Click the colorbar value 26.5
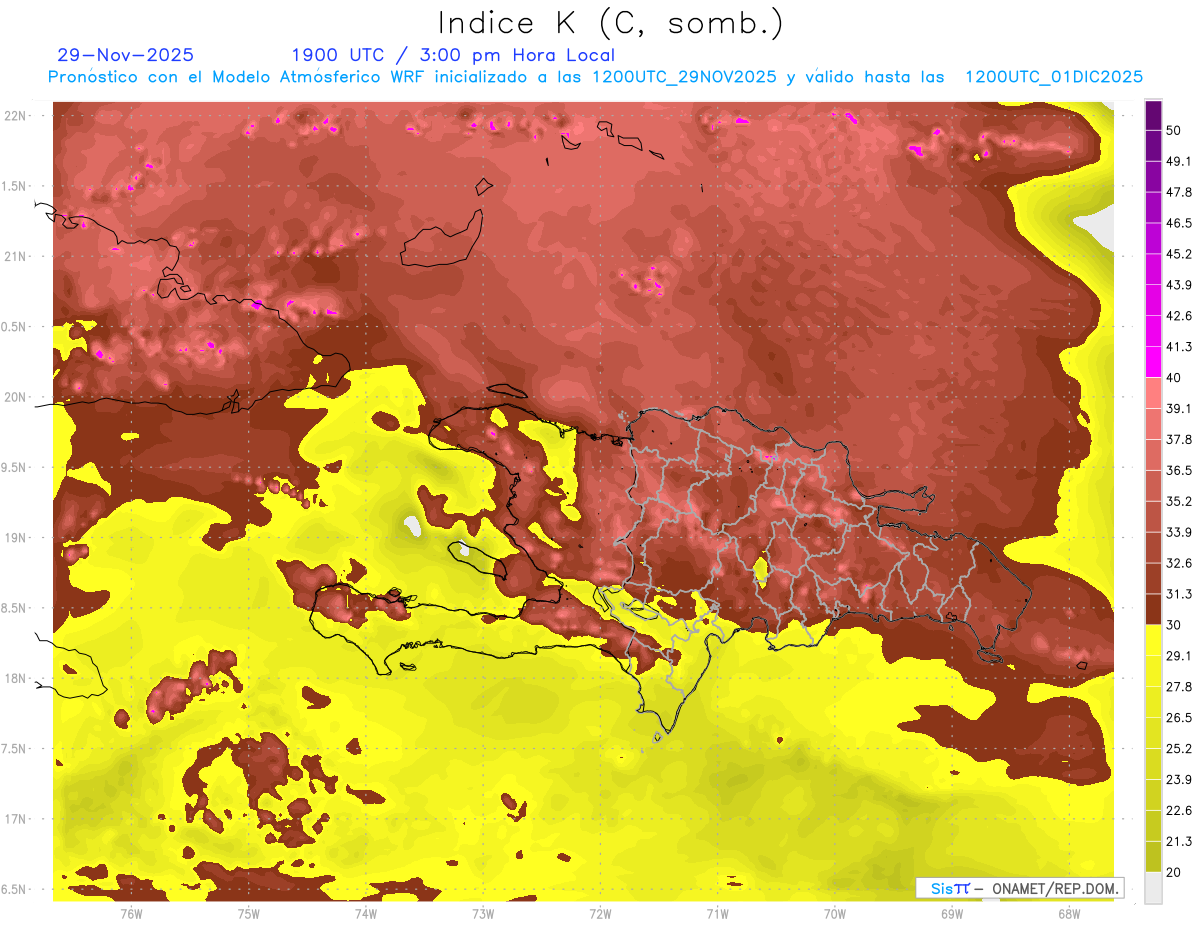This screenshot has width=1200, height=927. (x=1179, y=718)
